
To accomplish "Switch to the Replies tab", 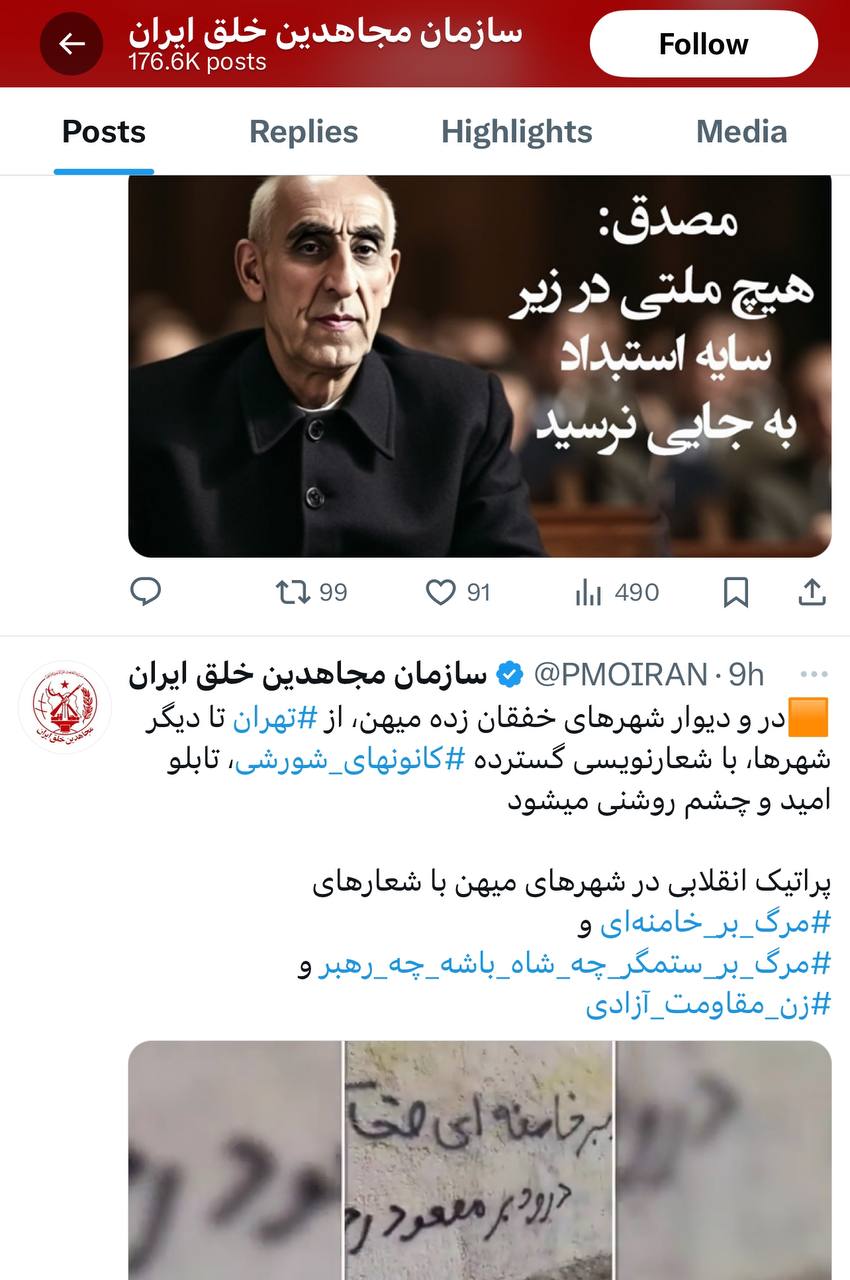I will click(303, 132).
